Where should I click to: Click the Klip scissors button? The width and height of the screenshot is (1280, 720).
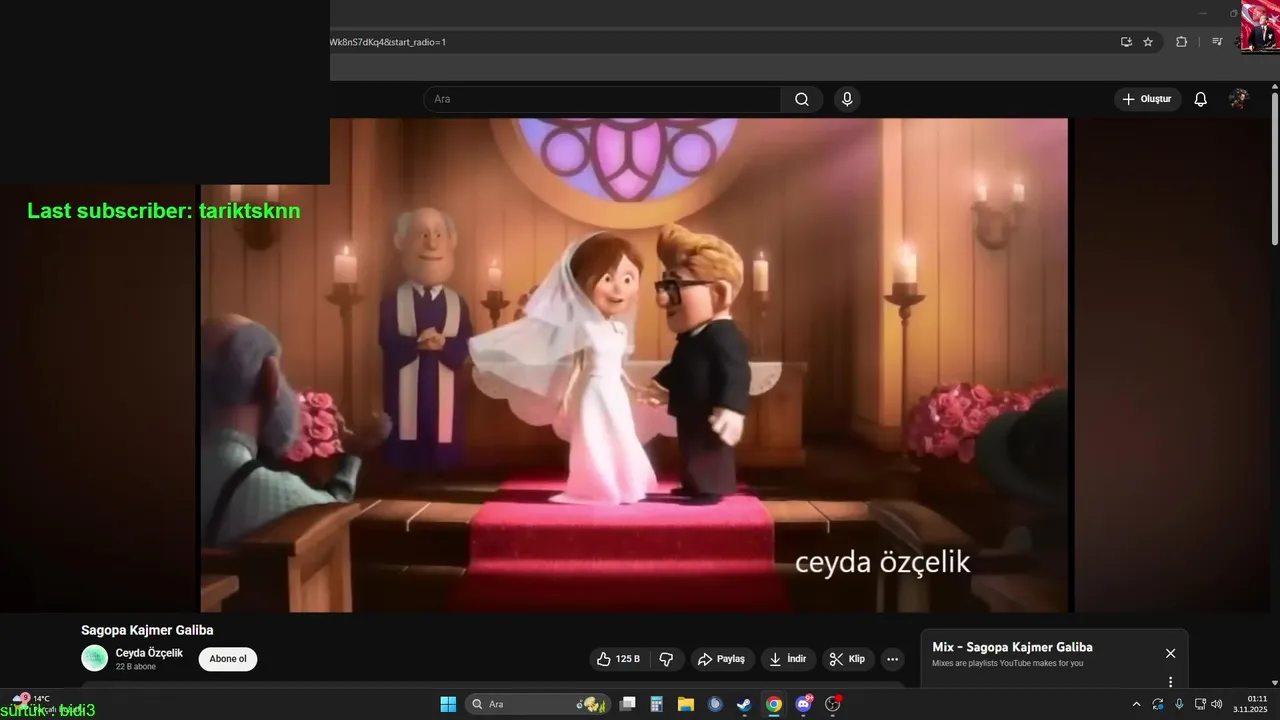point(848,659)
